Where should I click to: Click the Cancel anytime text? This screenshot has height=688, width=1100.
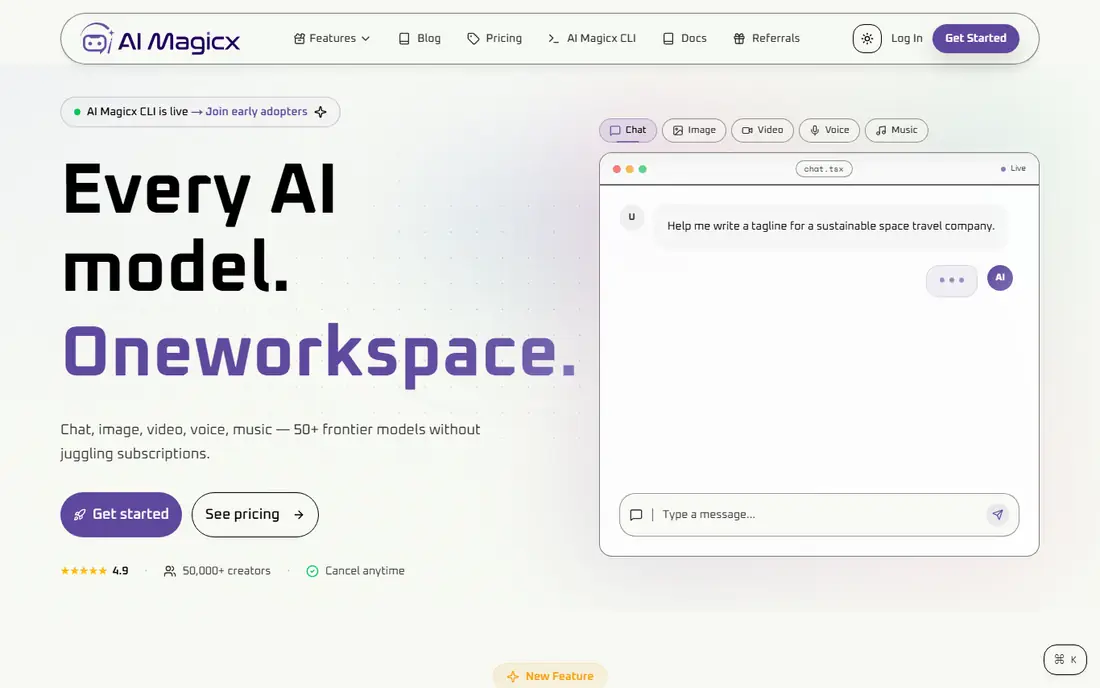pyautogui.click(x=365, y=571)
